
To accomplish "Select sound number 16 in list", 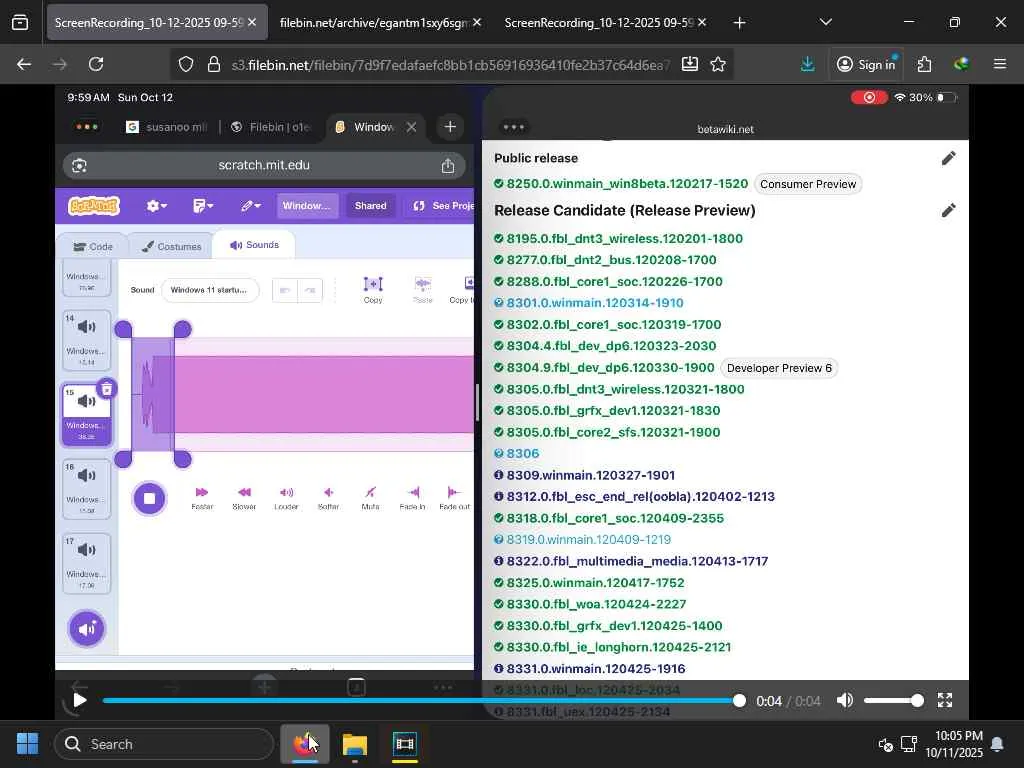I will tap(87, 488).
